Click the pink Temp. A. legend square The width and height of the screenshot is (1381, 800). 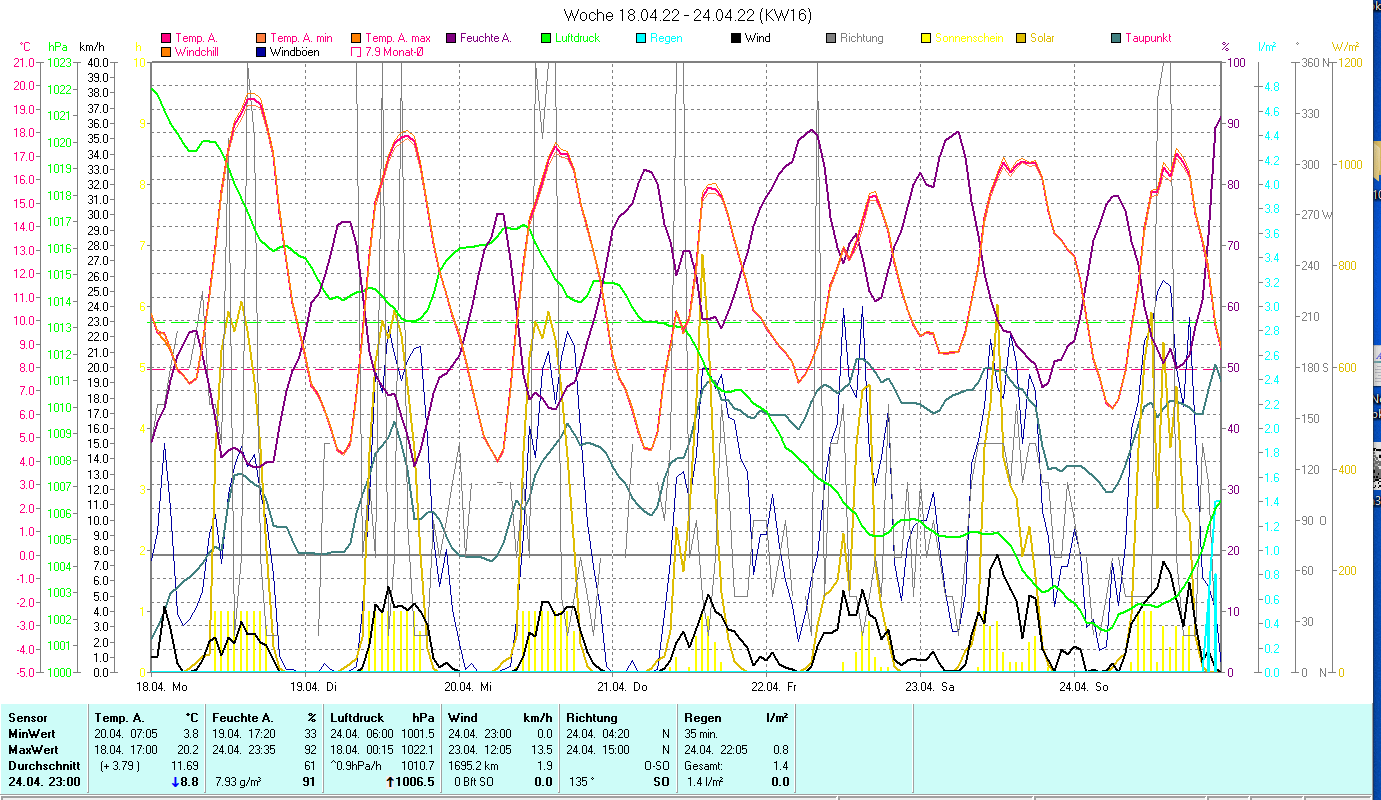[166, 39]
